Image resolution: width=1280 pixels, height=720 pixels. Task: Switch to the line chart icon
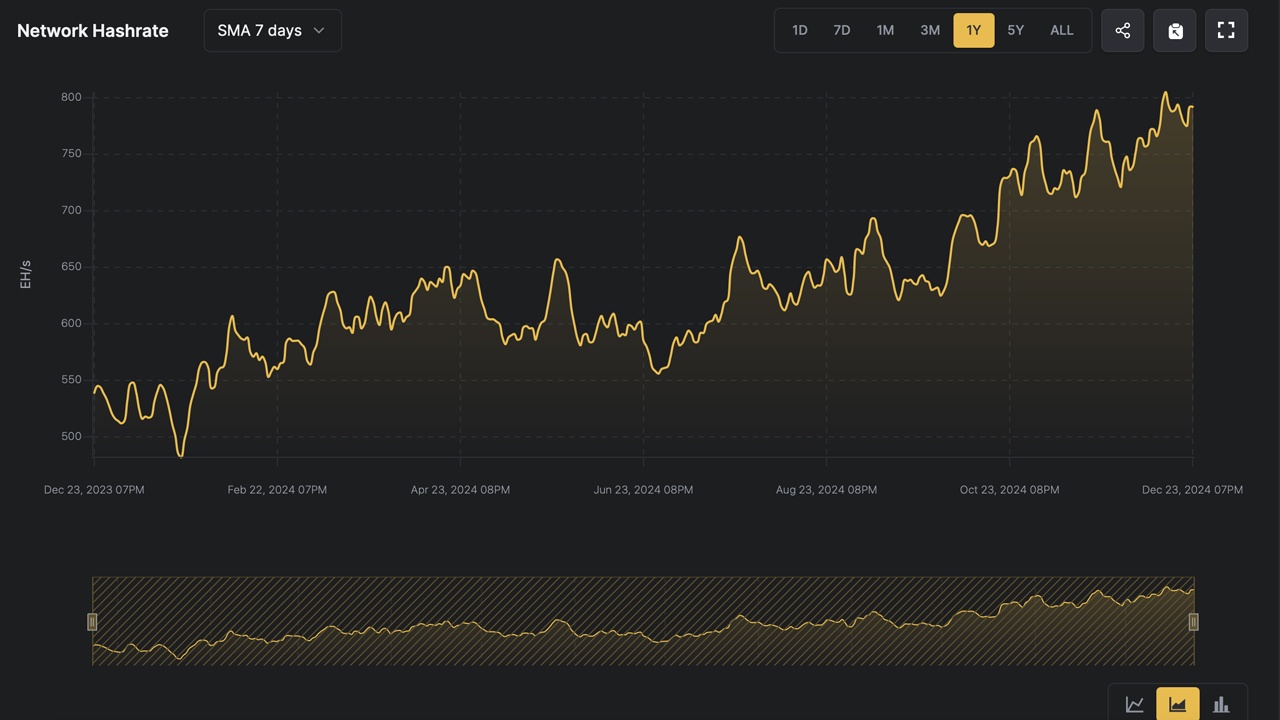tap(1134, 703)
